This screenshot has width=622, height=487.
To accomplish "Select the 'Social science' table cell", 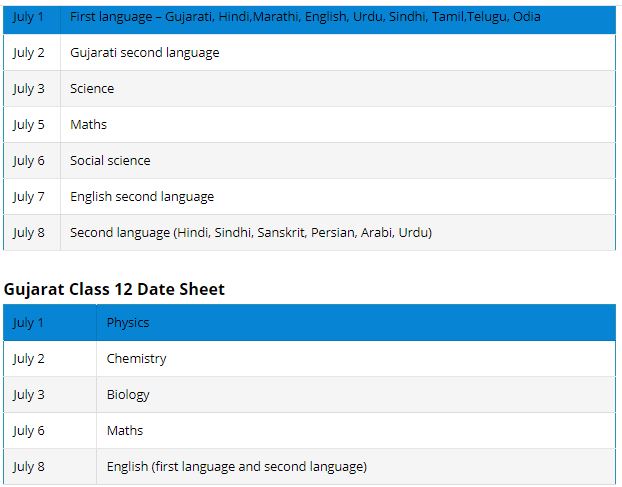I will pyautogui.click(x=110, y=160).
